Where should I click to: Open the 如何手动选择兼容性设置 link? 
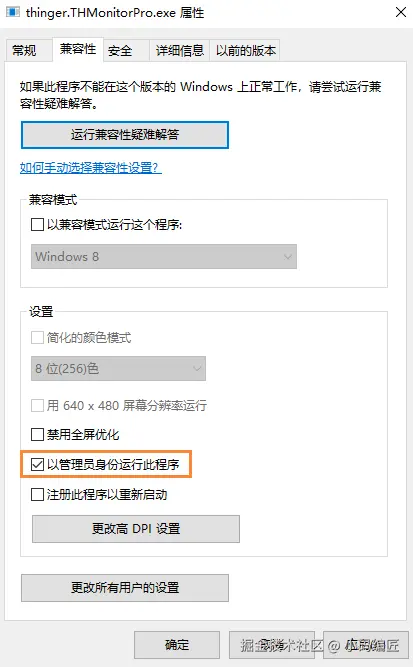(91, 167)
